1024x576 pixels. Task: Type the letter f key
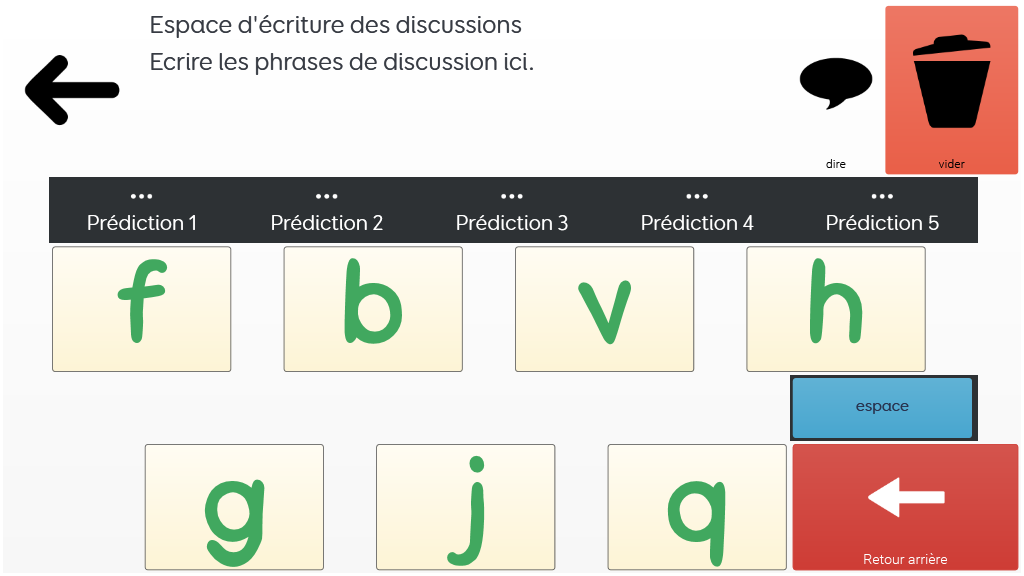pos(141,309)
